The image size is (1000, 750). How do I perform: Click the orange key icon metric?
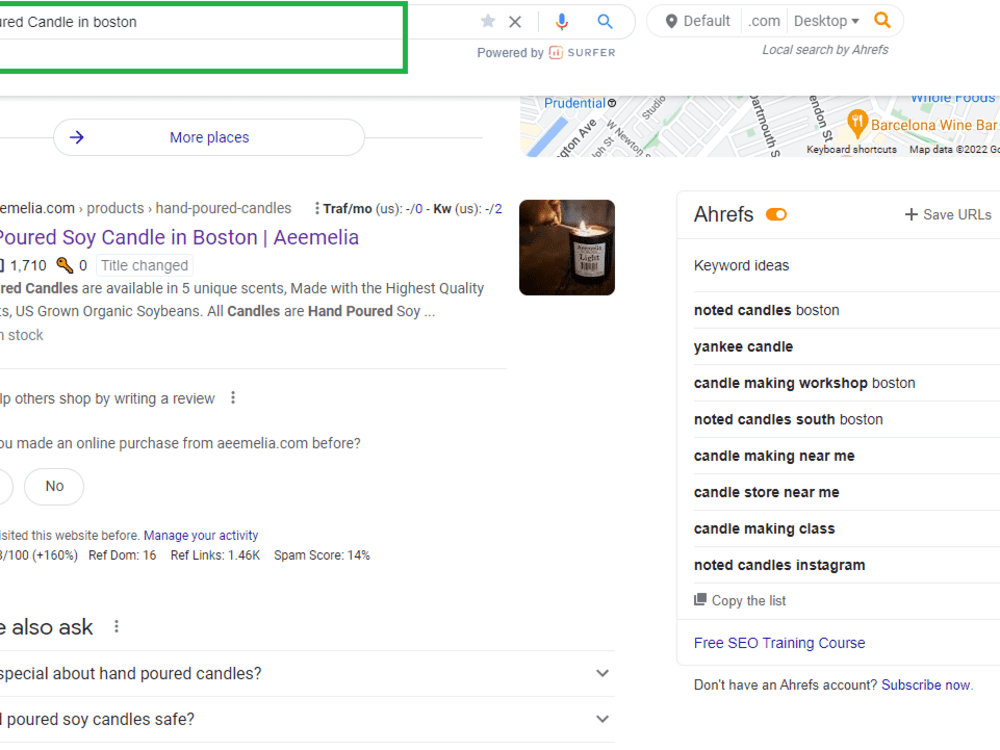coord(64,265)
